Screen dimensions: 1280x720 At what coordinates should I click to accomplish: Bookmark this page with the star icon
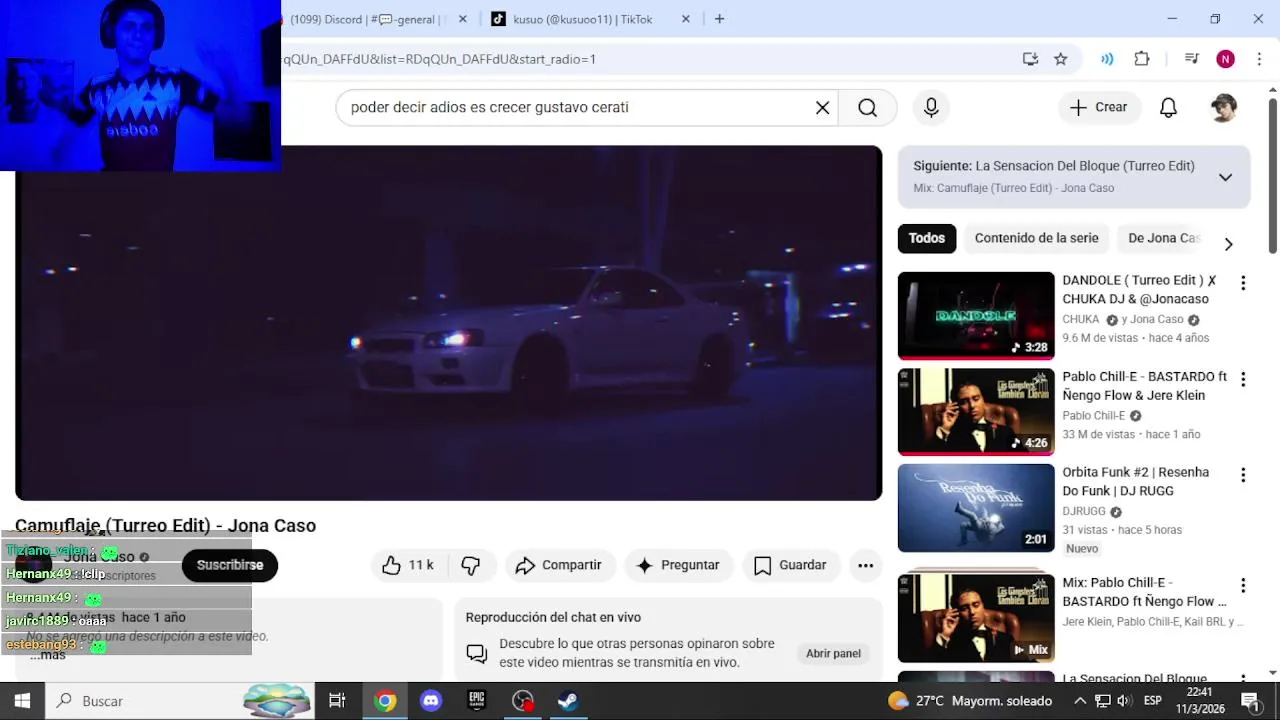tap(1061, 59)
